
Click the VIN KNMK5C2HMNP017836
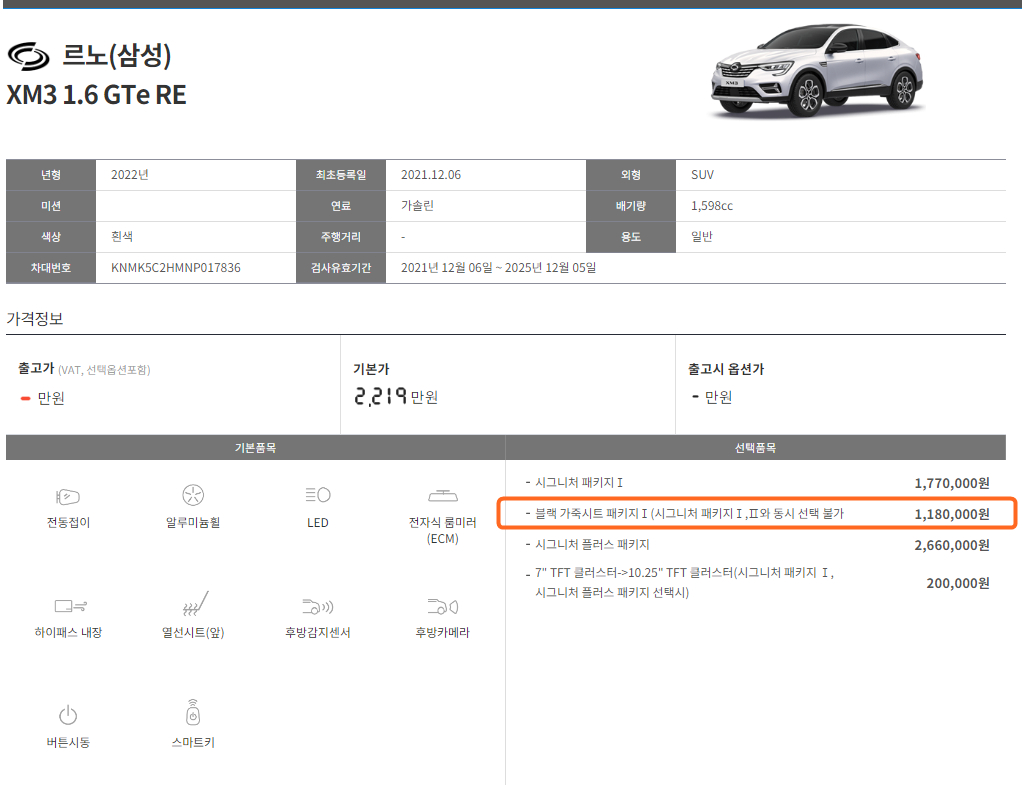[175, 268]
